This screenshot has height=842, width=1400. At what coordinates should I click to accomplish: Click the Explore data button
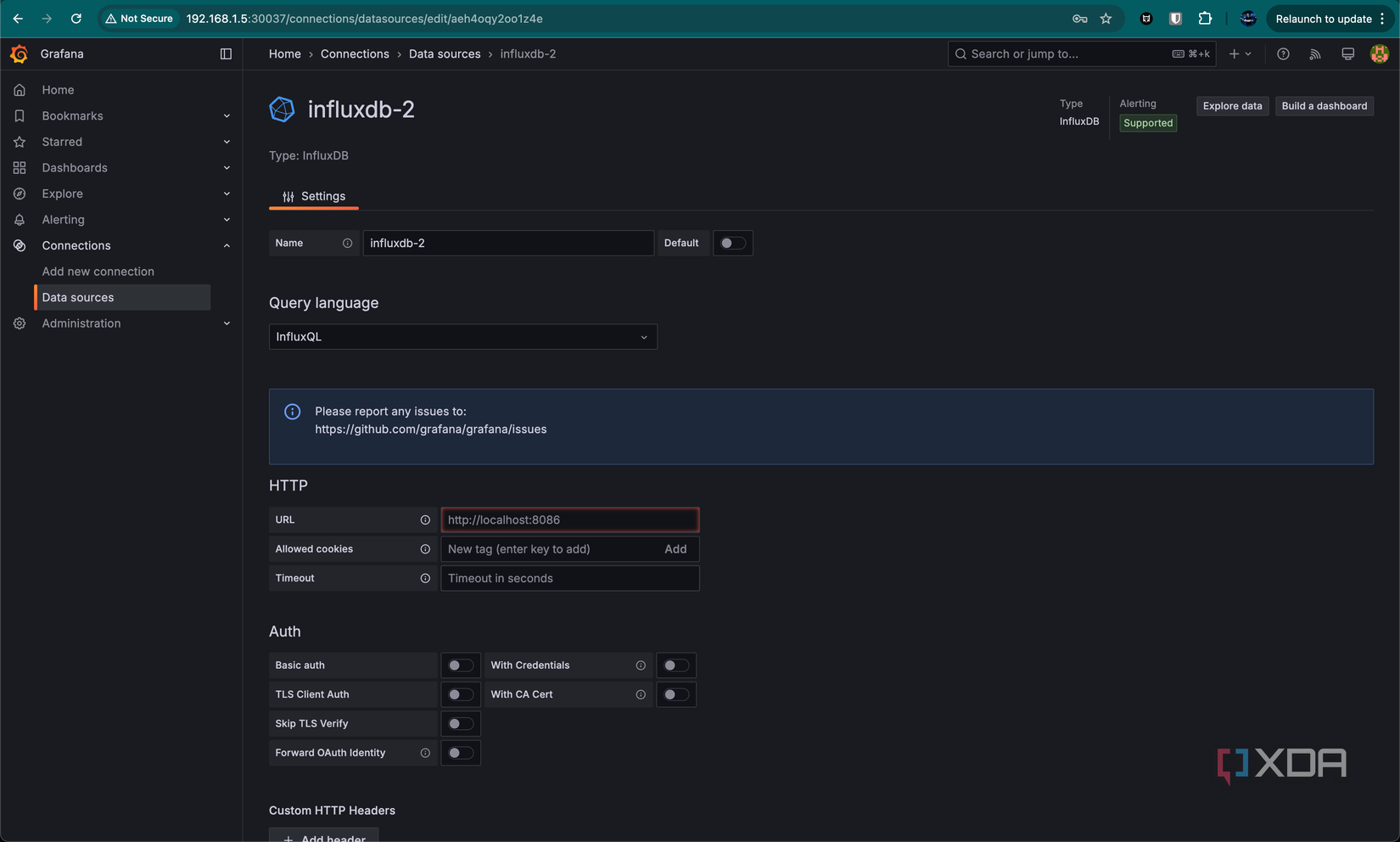click(x=1232, y=106)
